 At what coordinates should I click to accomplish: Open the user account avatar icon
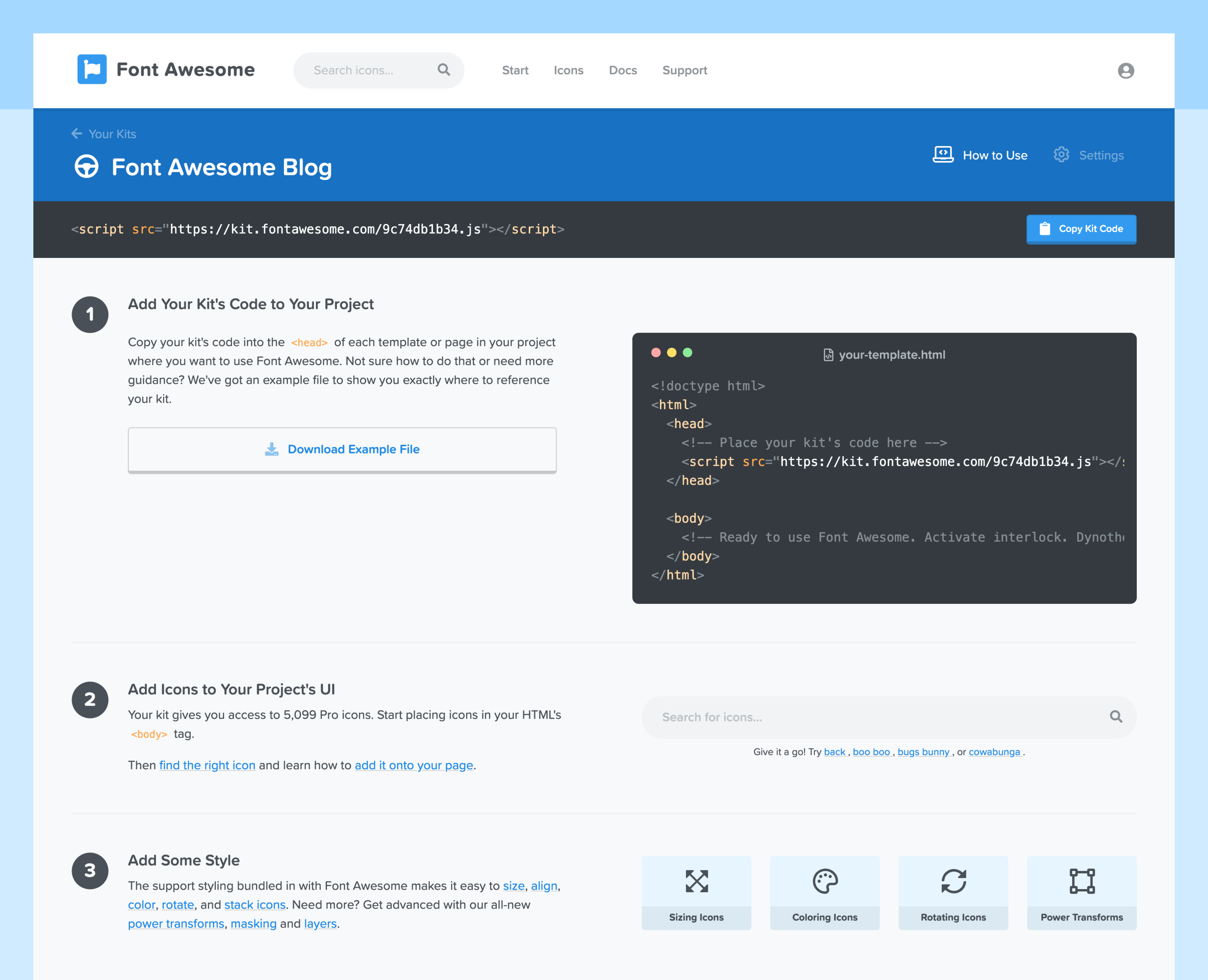(1126, 70)
